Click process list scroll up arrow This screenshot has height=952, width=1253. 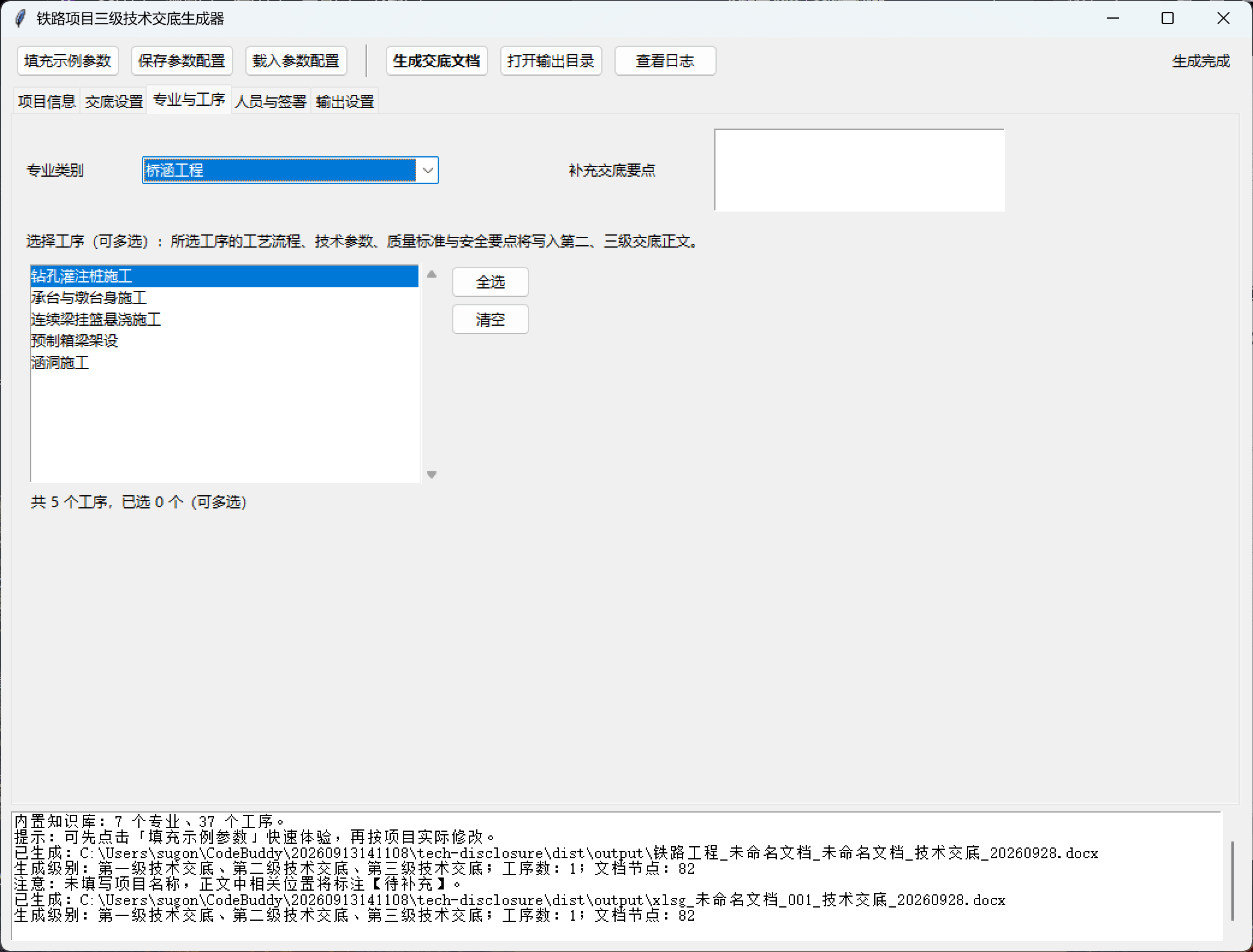click(x=432, y=275)
